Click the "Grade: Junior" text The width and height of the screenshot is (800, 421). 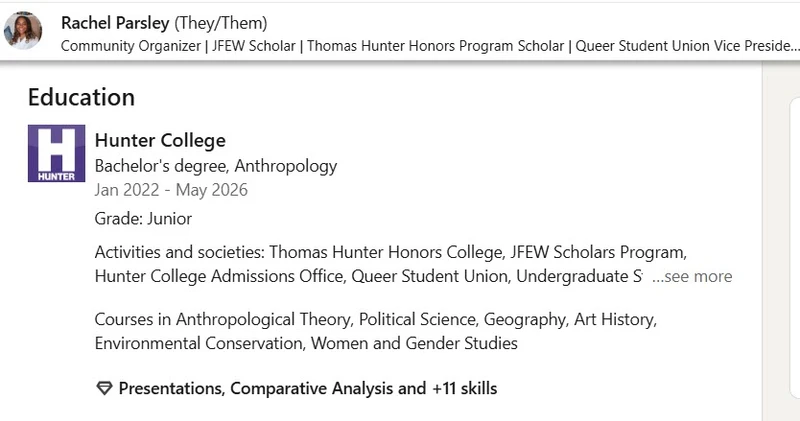(x=143, y=218)
